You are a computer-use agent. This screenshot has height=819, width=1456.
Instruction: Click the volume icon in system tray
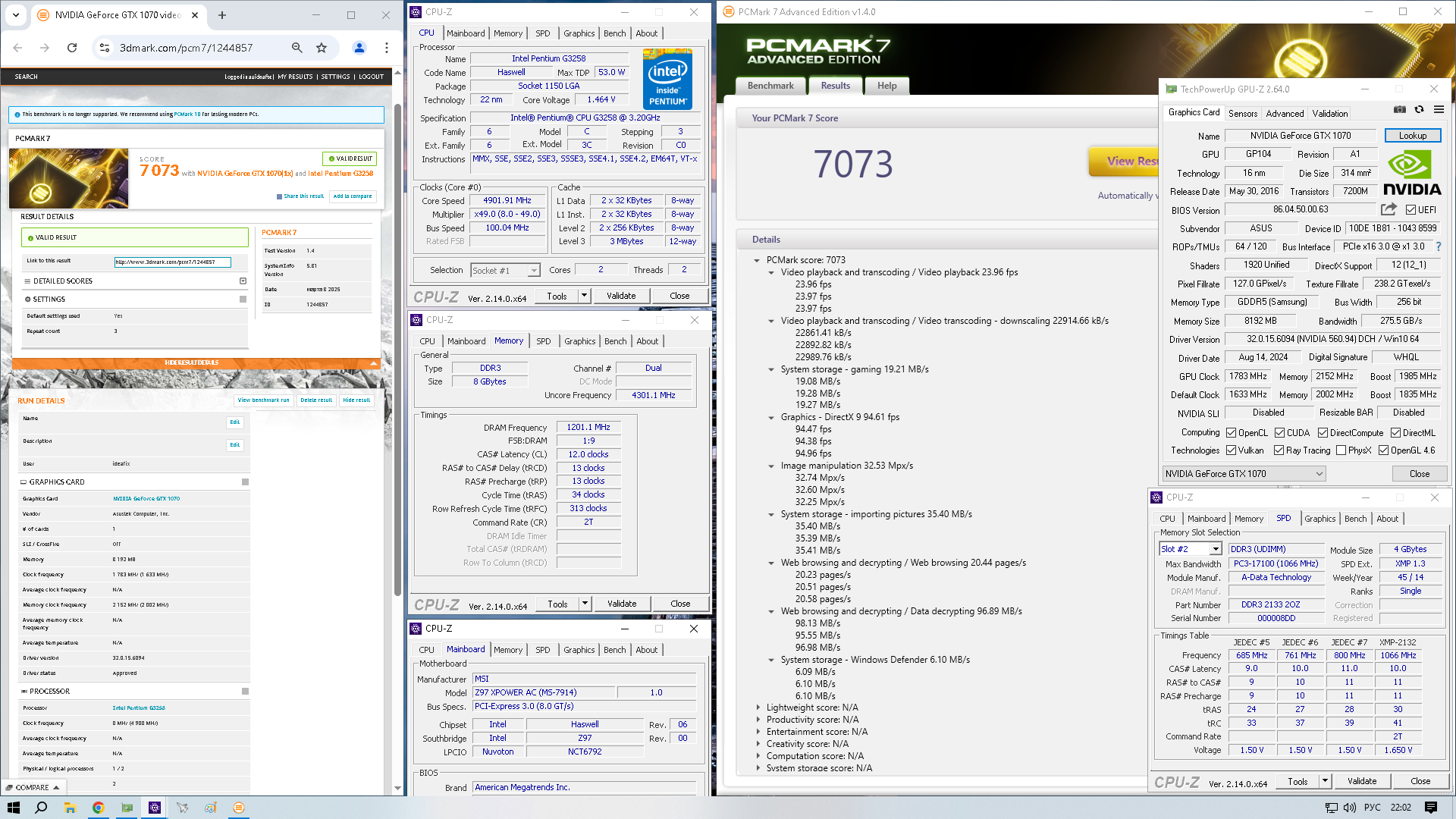(x=1350, y=808)
